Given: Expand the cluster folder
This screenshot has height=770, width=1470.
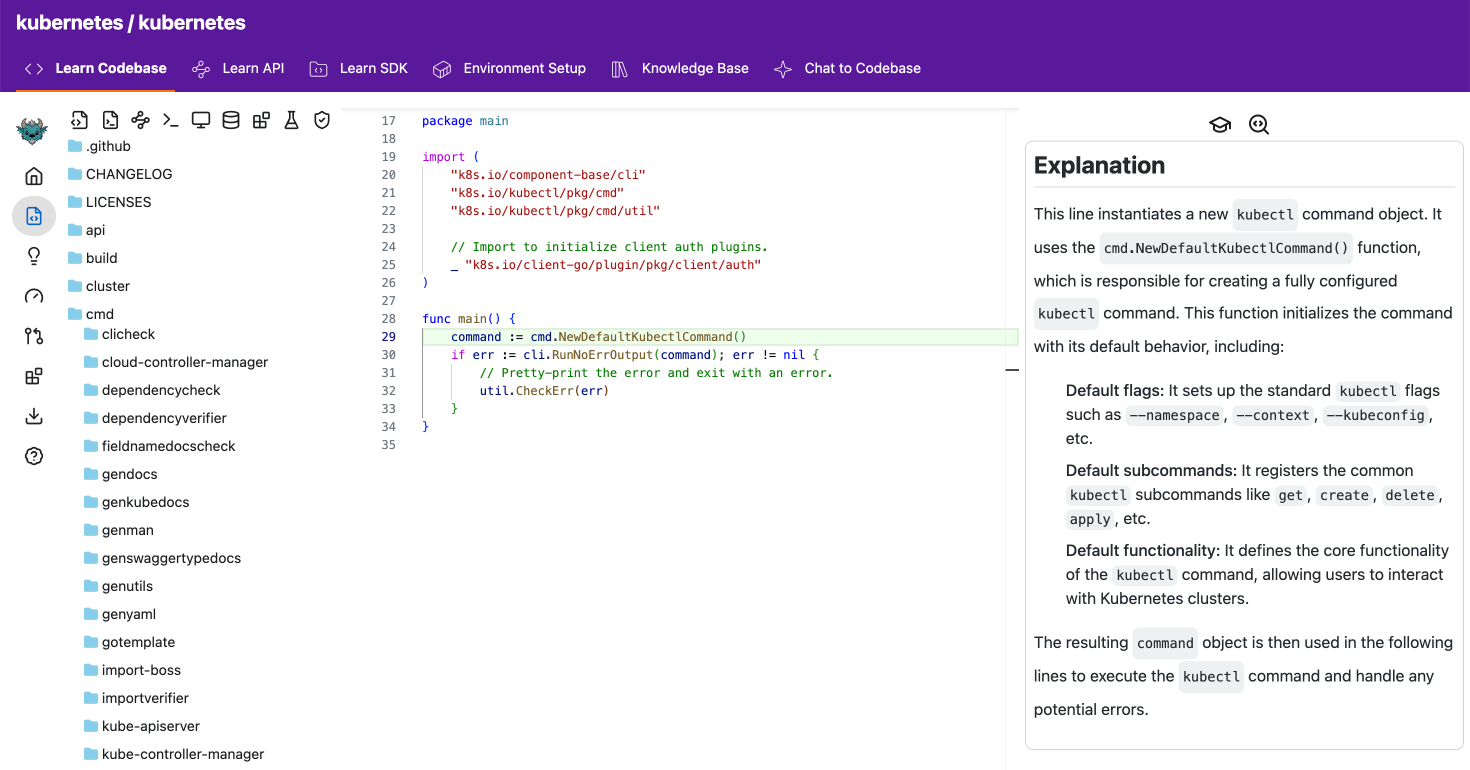Looking at the screenshot, I should point(98,286).
